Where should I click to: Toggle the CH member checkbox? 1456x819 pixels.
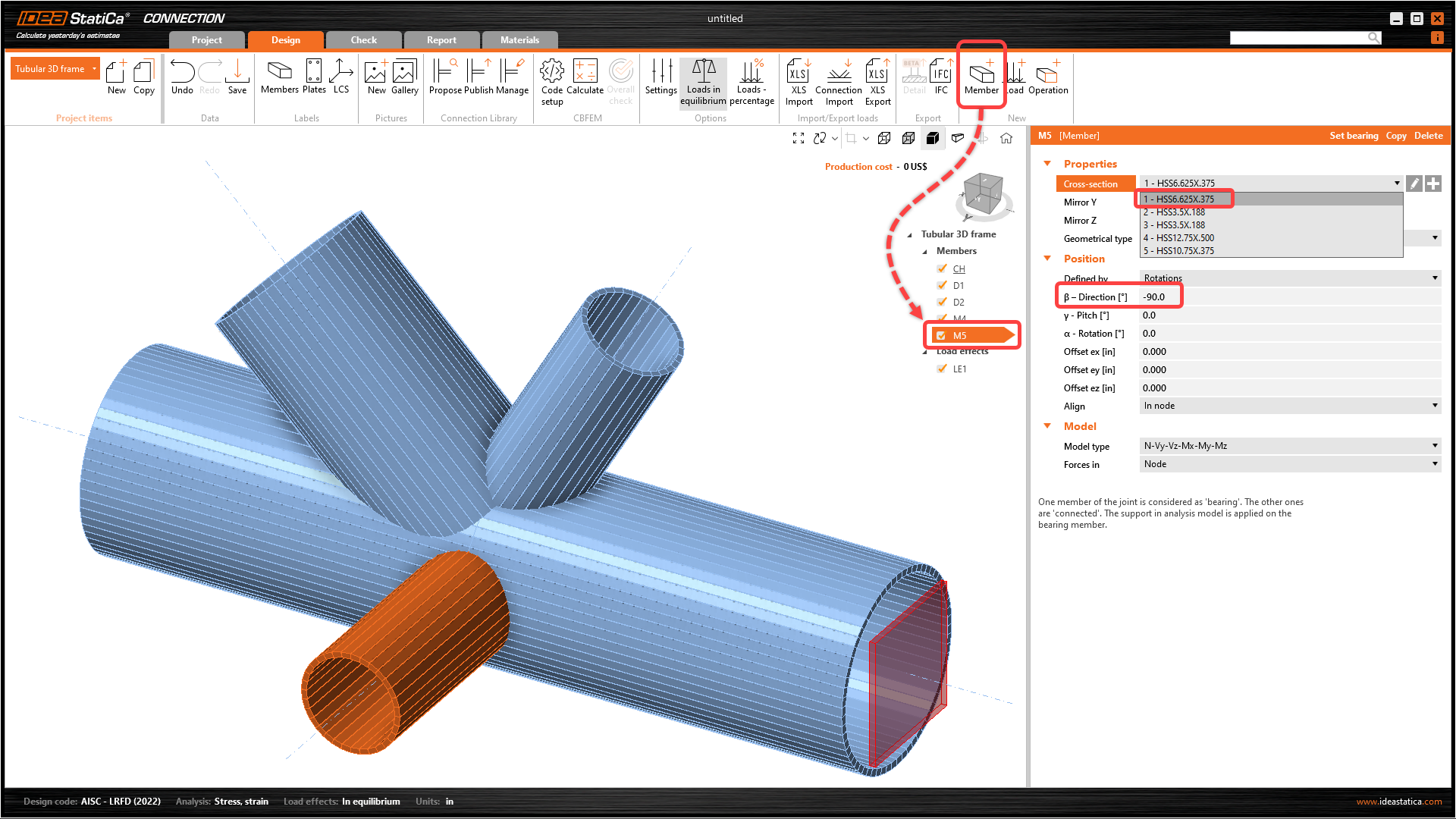coord(942,268)
